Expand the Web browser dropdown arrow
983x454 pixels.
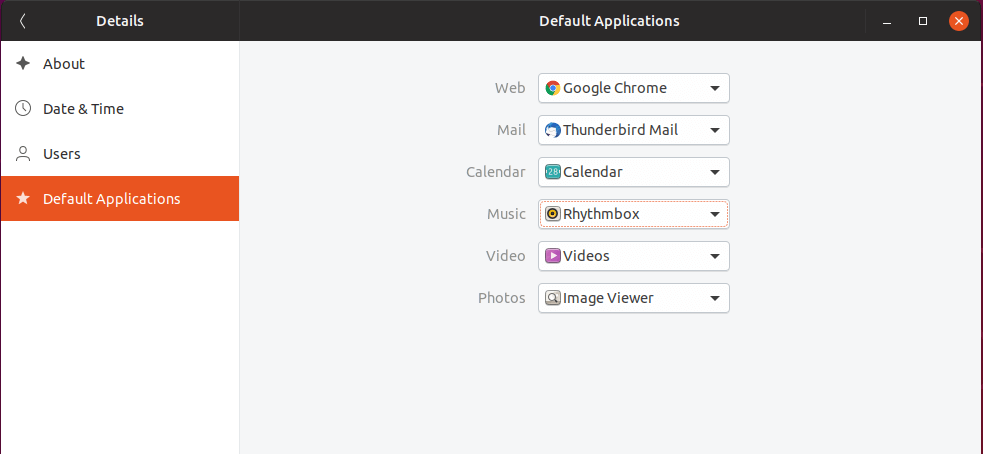(715, 88)
